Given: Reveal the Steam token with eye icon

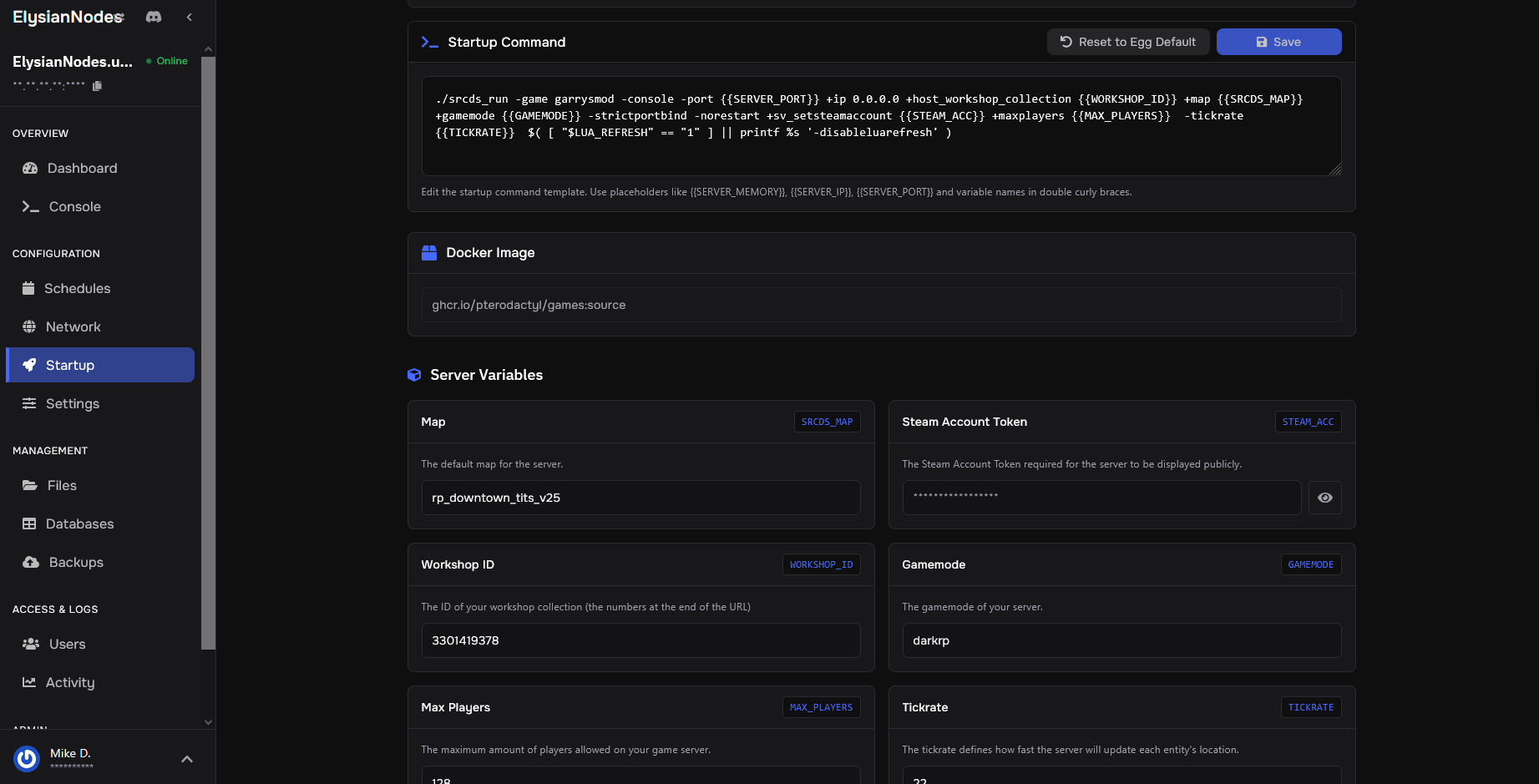Looking at the screenshot, I should 1325,498.
